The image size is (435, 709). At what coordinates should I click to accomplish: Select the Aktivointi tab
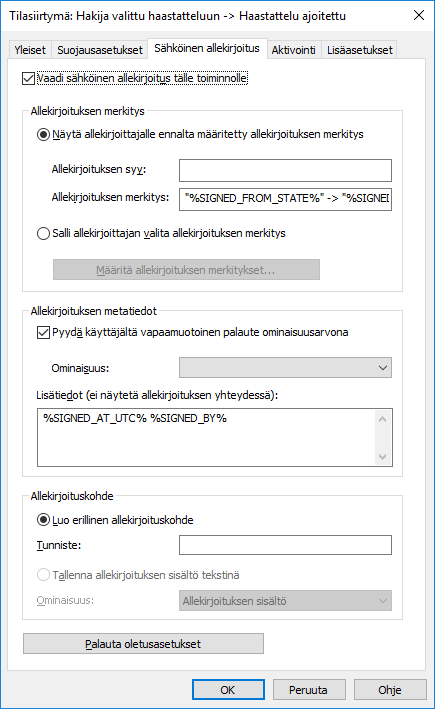pos(293,50)
